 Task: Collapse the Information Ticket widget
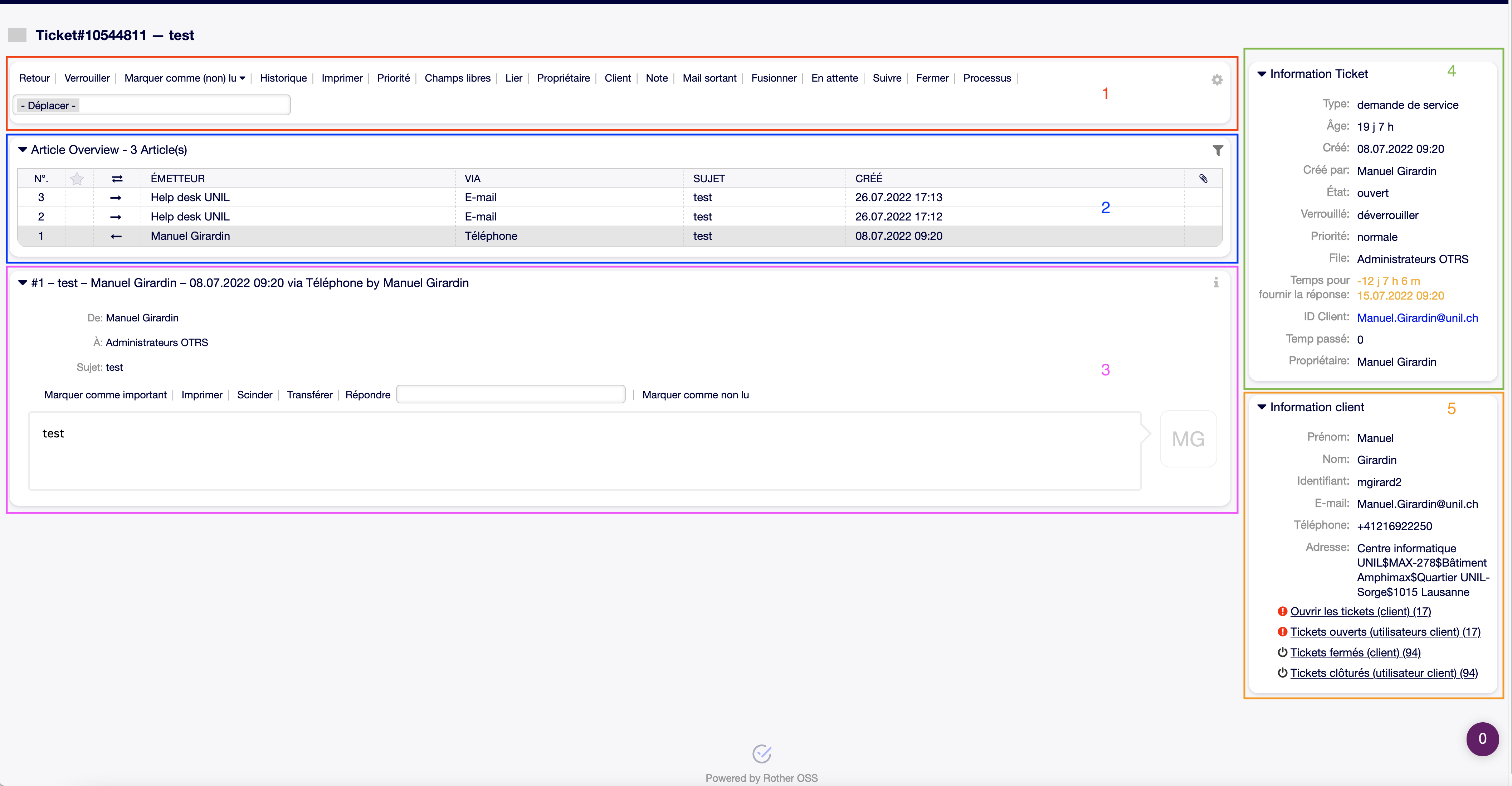[x=1261, y=74]
